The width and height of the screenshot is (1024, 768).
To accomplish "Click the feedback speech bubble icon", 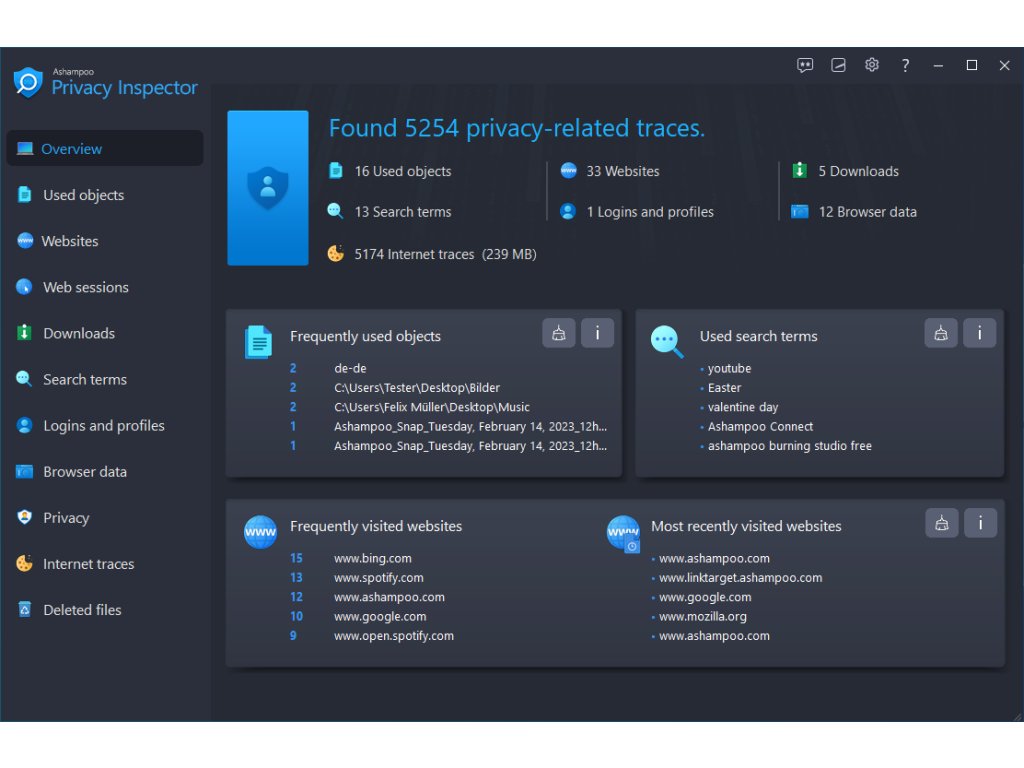I will point(805,65).
